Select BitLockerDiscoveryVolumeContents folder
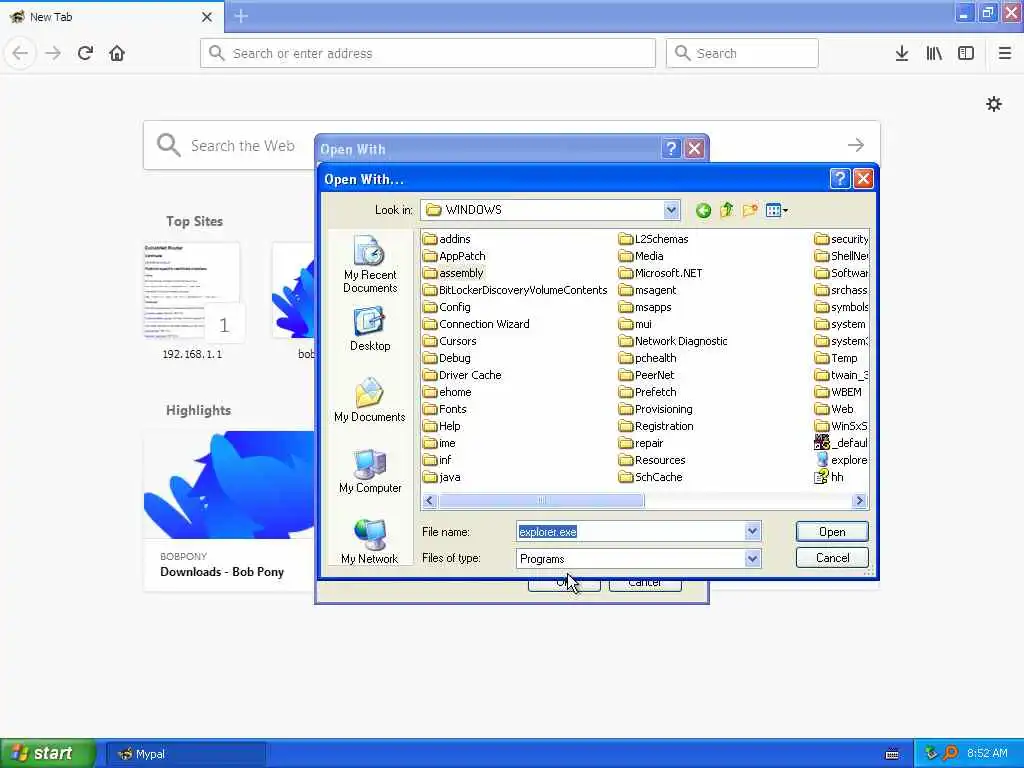The height and width of the screenshot is (768, 1024). [x=515, y=290]
